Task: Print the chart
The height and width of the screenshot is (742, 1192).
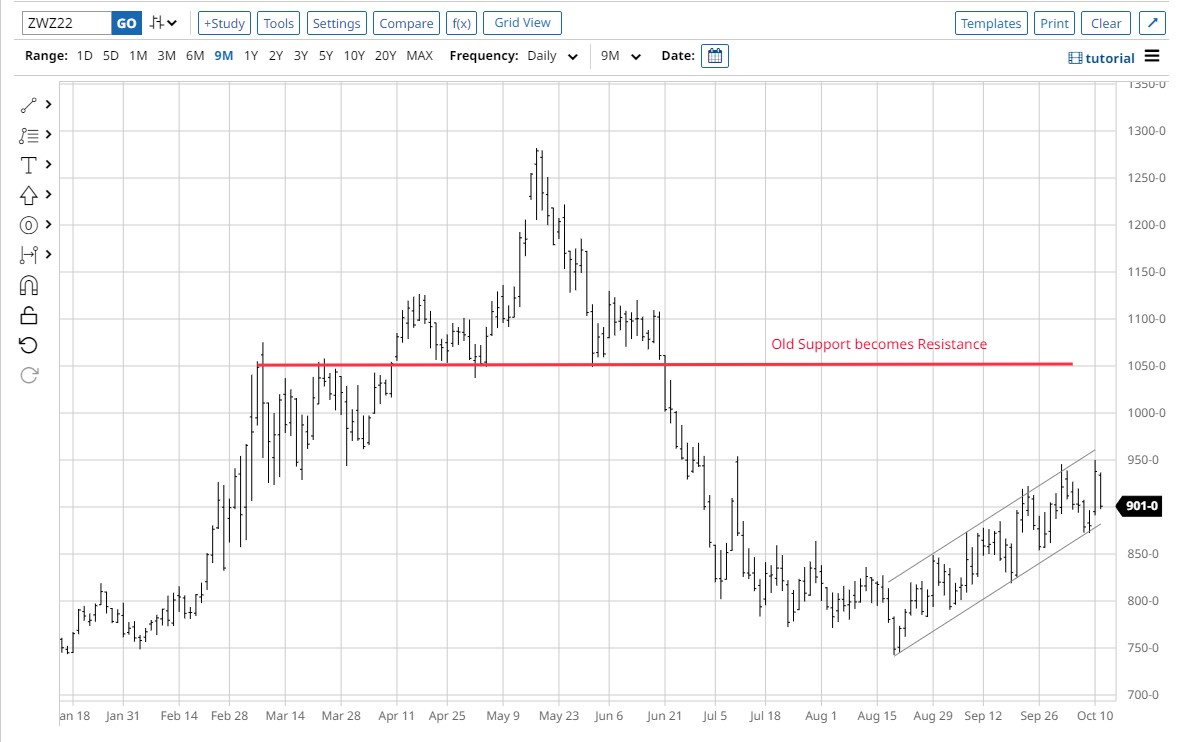Action: tap(1054, 23)
